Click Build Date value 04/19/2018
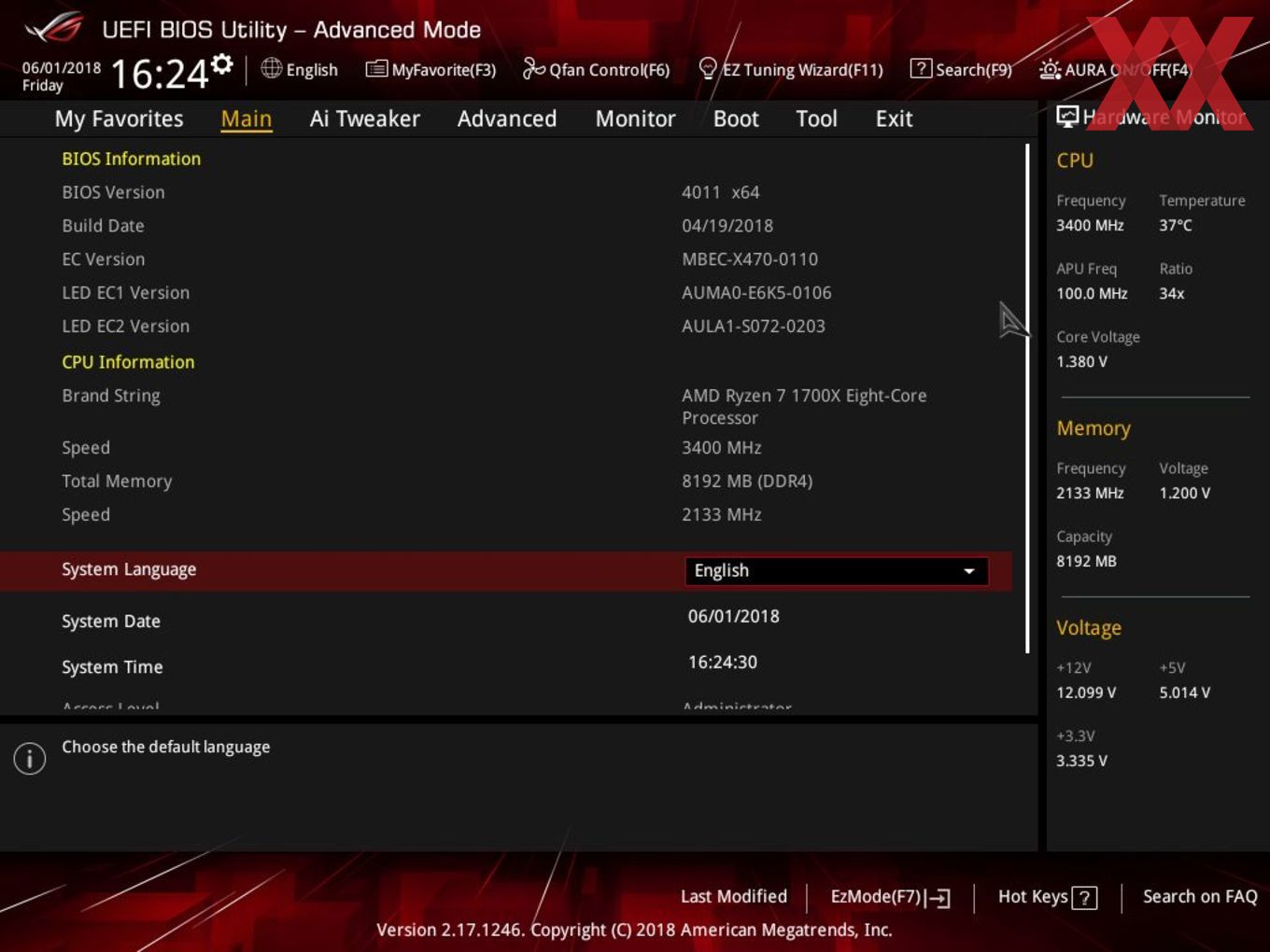Screen dimensions: 1270x952 click(727, 226)
